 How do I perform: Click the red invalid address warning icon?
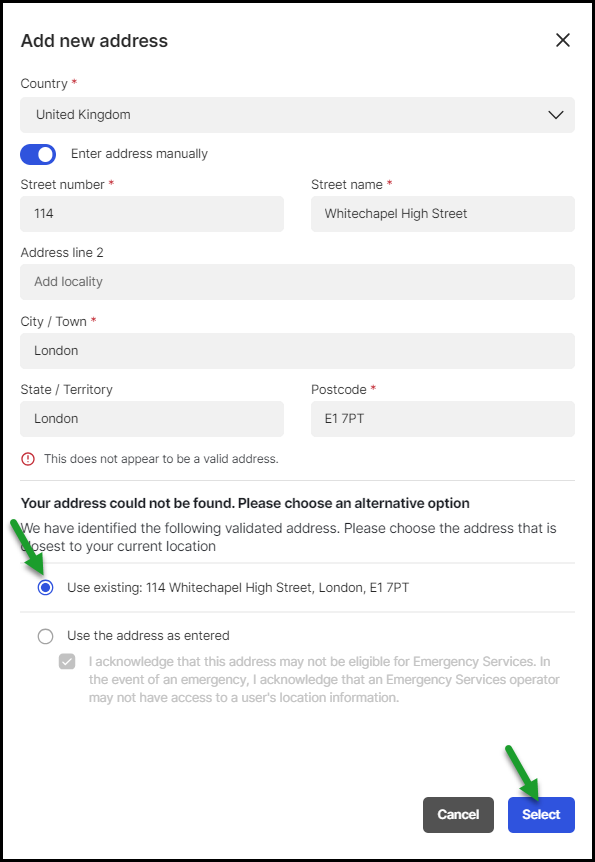(27, 459)
